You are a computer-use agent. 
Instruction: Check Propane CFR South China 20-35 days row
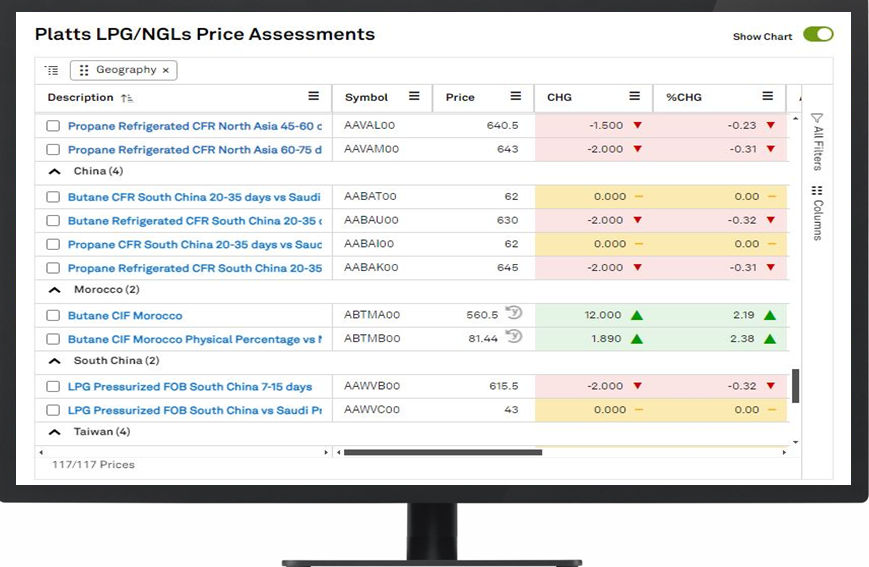(53, 244)
